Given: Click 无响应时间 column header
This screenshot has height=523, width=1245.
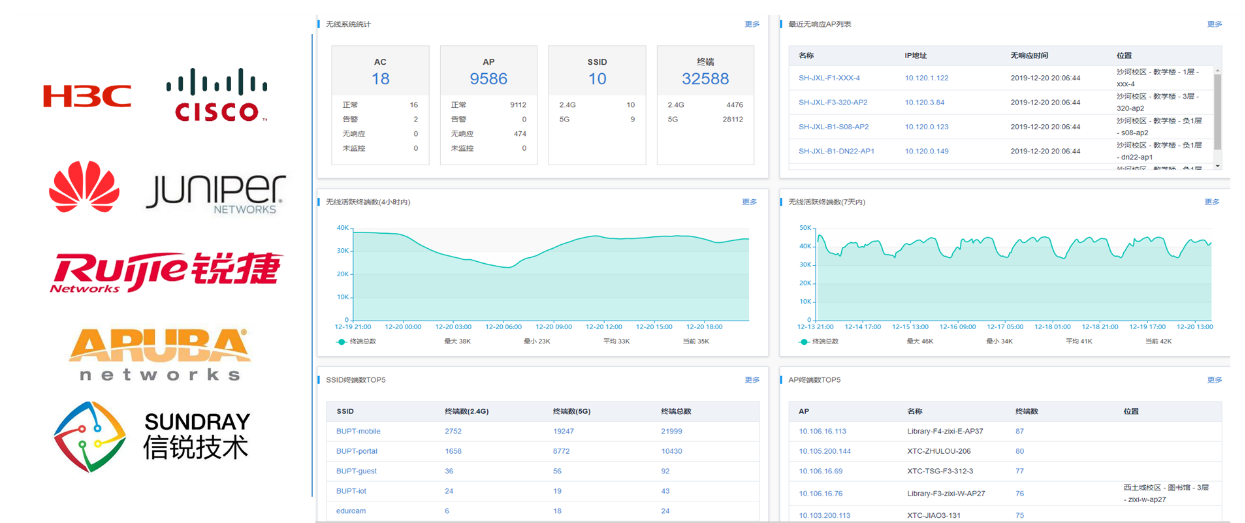Looking at the screenshot, I should point(1029,55).
